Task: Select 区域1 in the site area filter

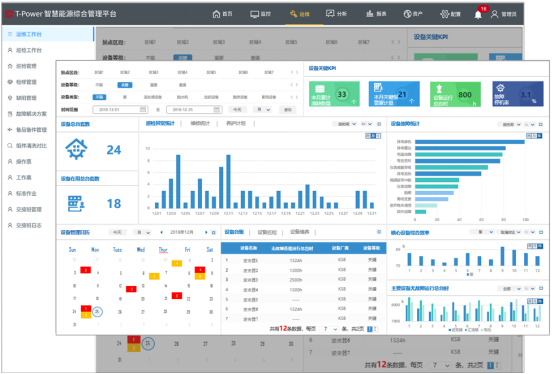Action: pos(99,72)
